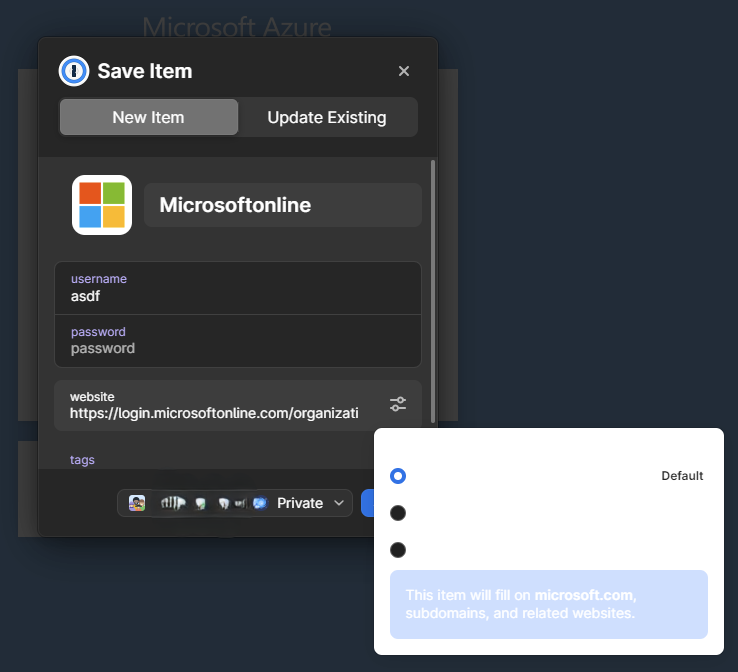Open autofill behavior settings beside website
The width and height of the screenshot is (738, 672).
398,404
